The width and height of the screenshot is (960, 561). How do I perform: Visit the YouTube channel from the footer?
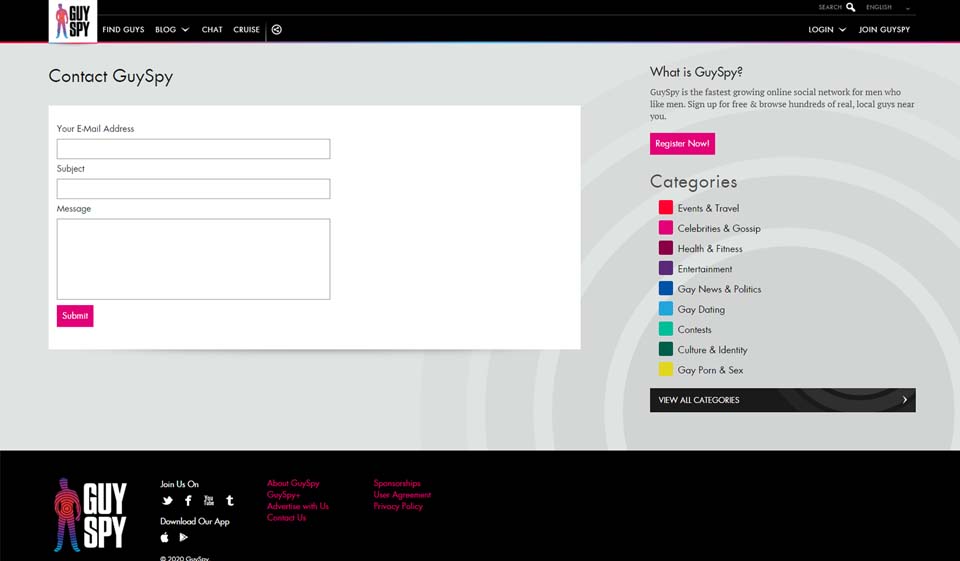(209, 501)
